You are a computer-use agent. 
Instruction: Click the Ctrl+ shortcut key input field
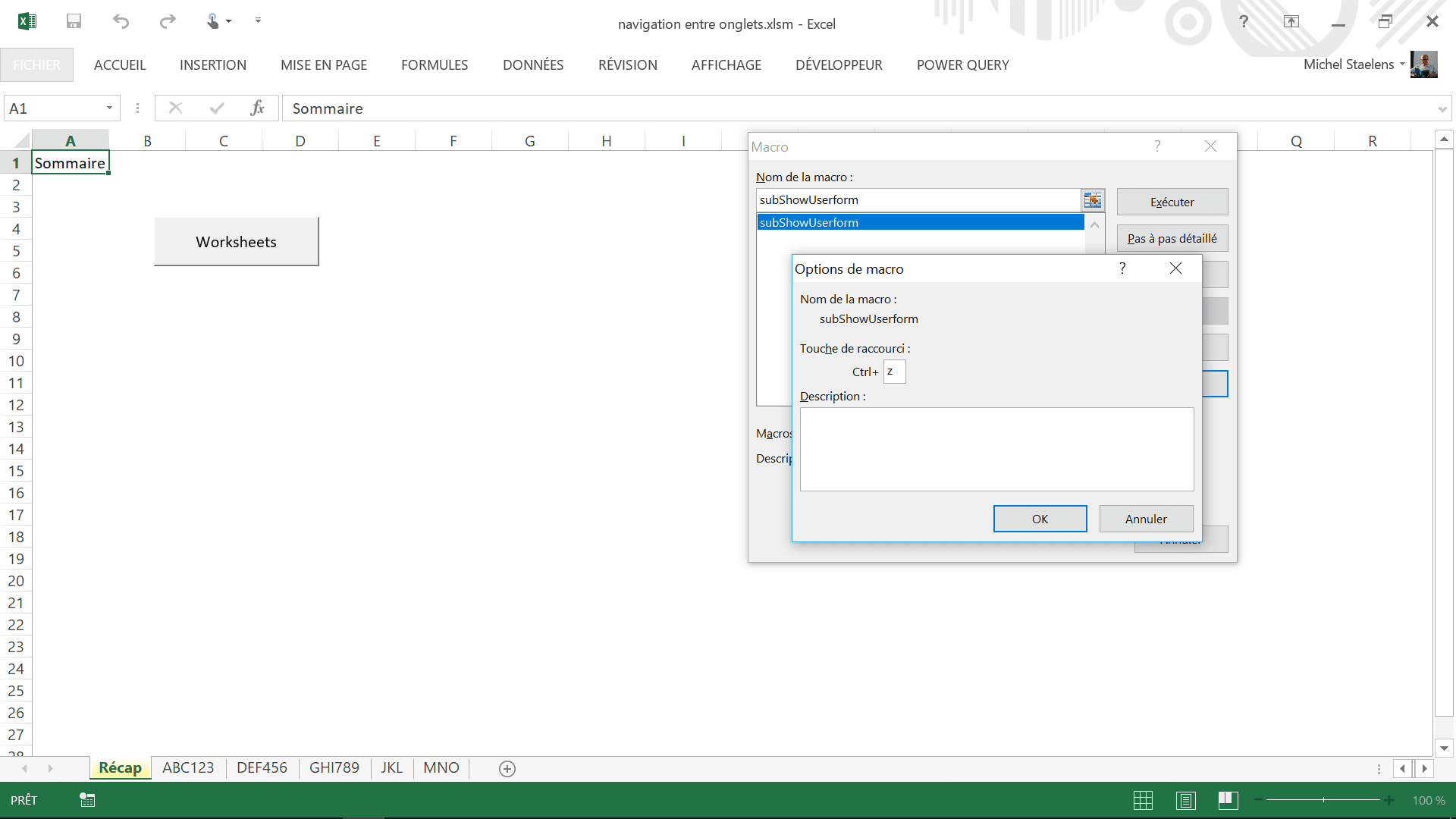click(894, 372)
